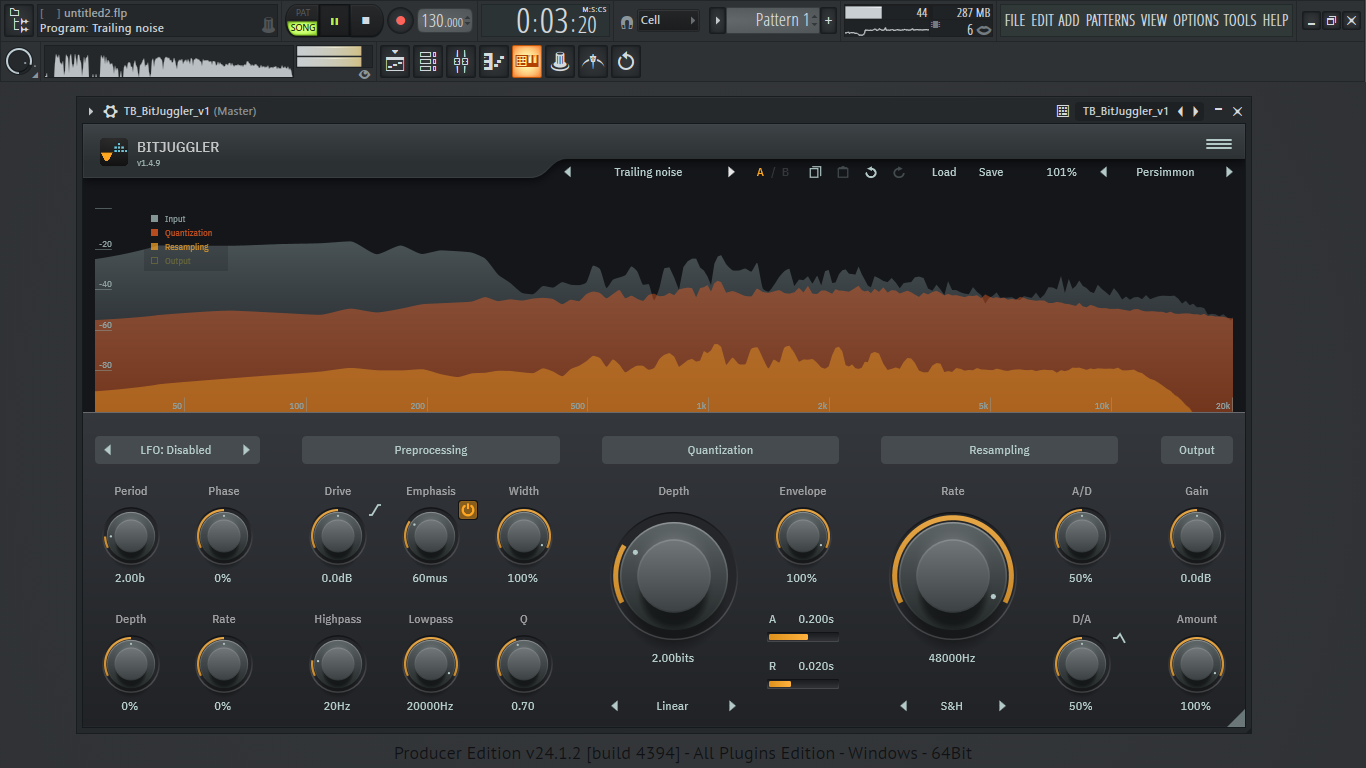
Task: Open the Piano roll icon
Action: [494, 62]
